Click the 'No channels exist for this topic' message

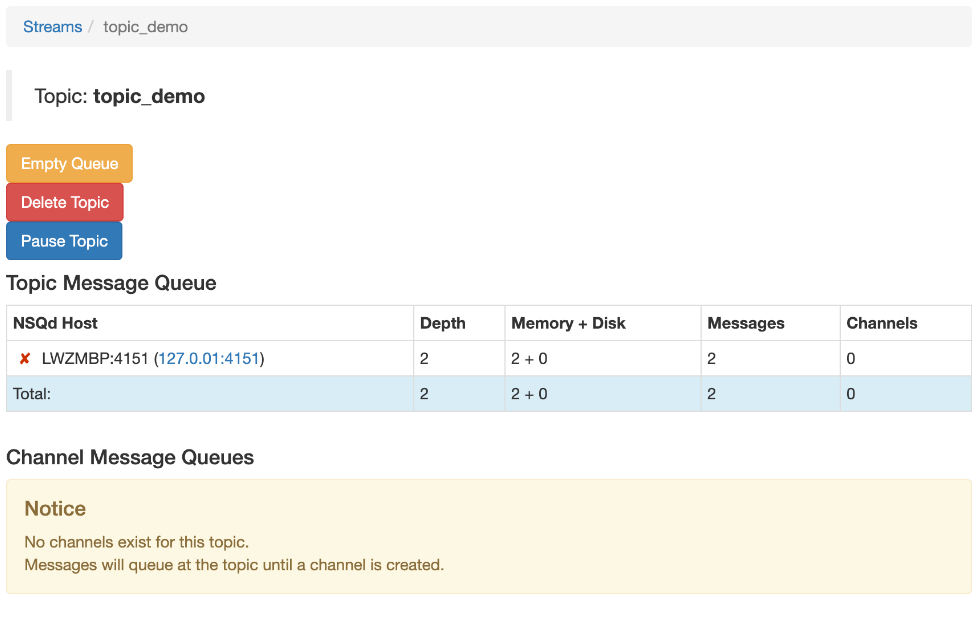click(136, 543)
